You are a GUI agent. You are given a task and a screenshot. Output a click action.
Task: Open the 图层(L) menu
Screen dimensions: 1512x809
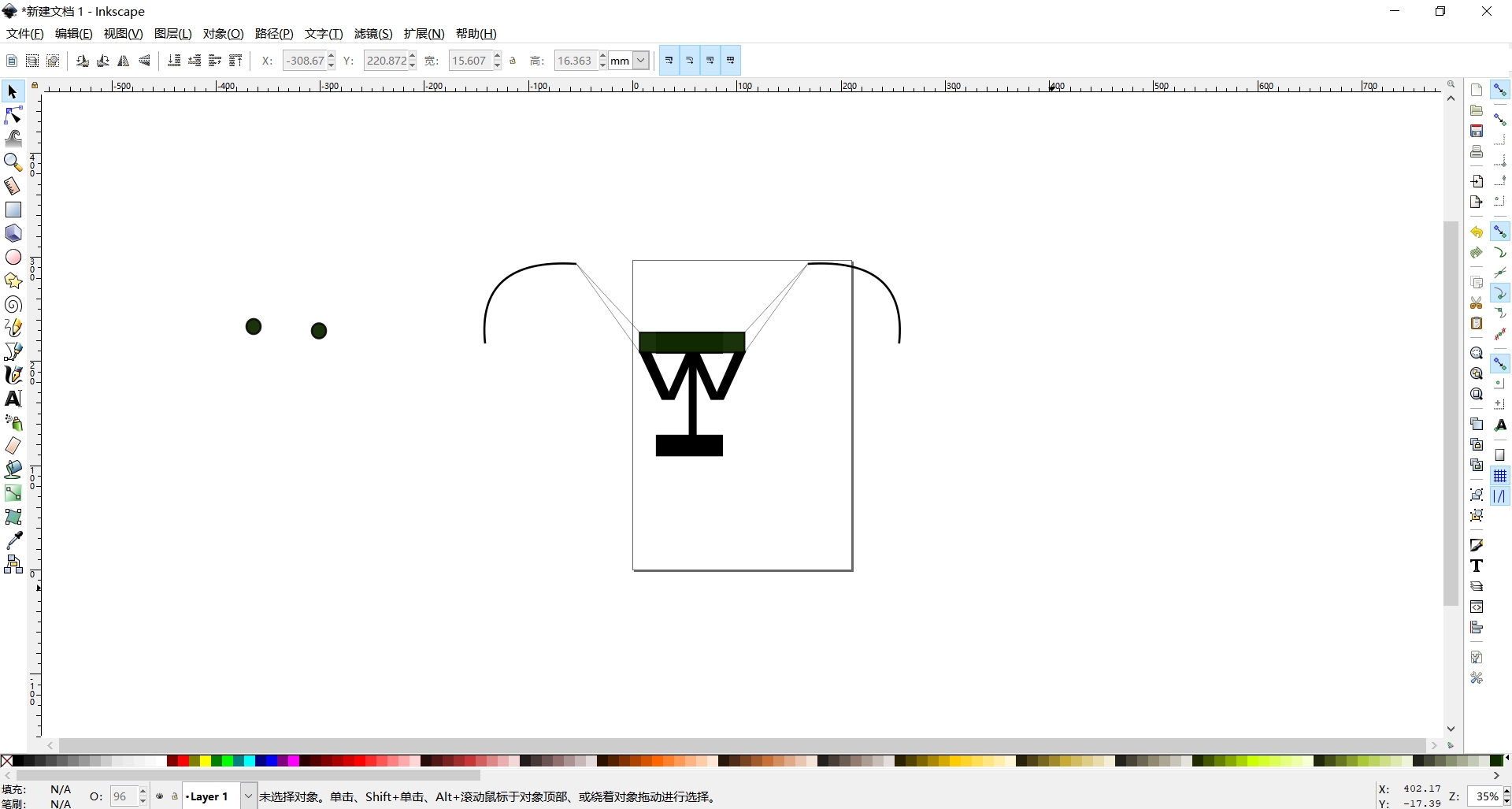pos(173,34)
